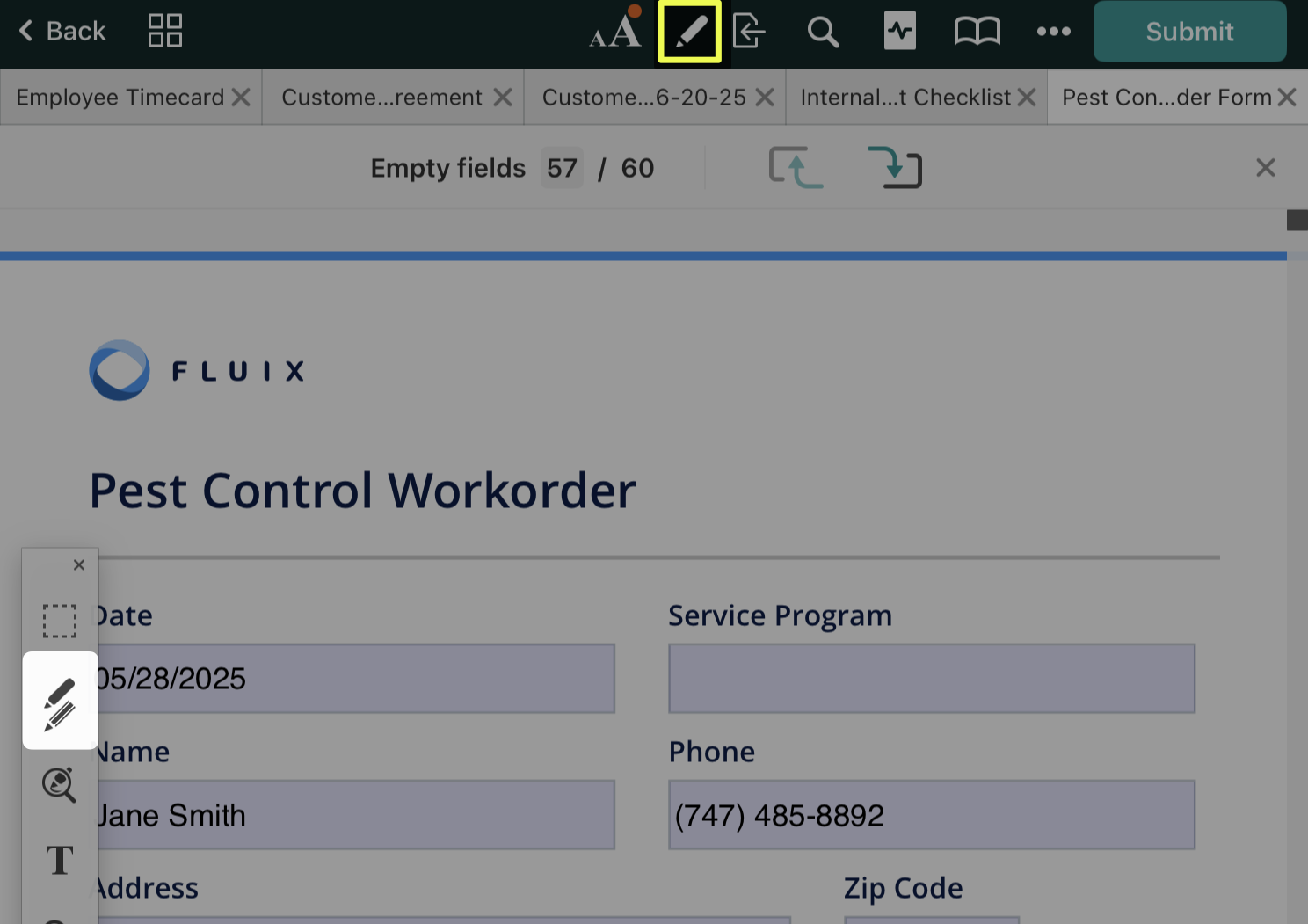Switch to Employee Timecard tab
The height and width of the screenshot is (924, 1308).
(x=120, y=98)
